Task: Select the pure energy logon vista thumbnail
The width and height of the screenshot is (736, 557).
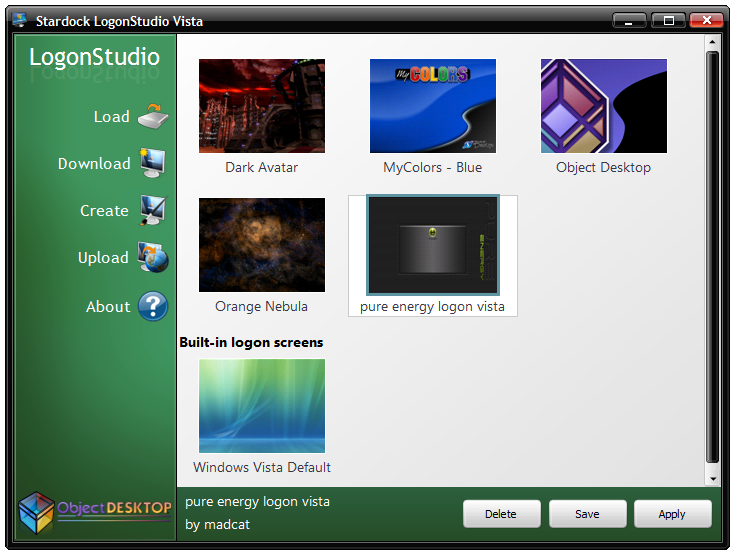Action: (433, 245)
